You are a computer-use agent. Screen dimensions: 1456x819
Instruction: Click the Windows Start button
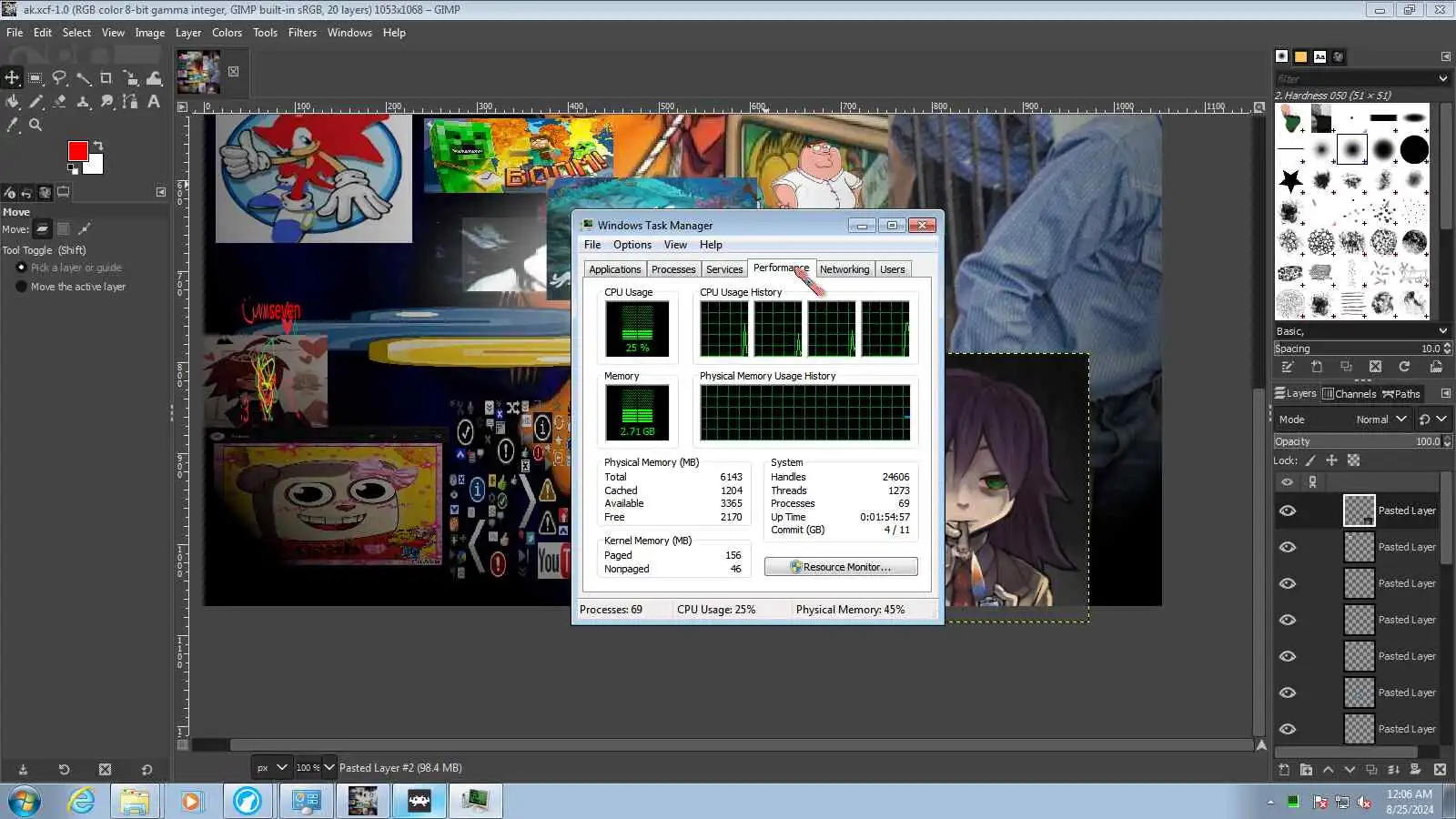point(25,802)
